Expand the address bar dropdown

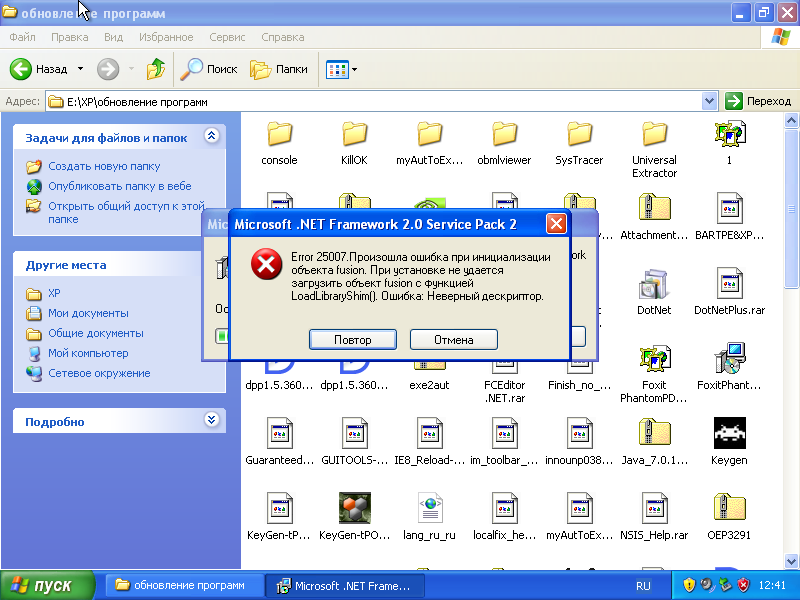click(x=709, y=101)
